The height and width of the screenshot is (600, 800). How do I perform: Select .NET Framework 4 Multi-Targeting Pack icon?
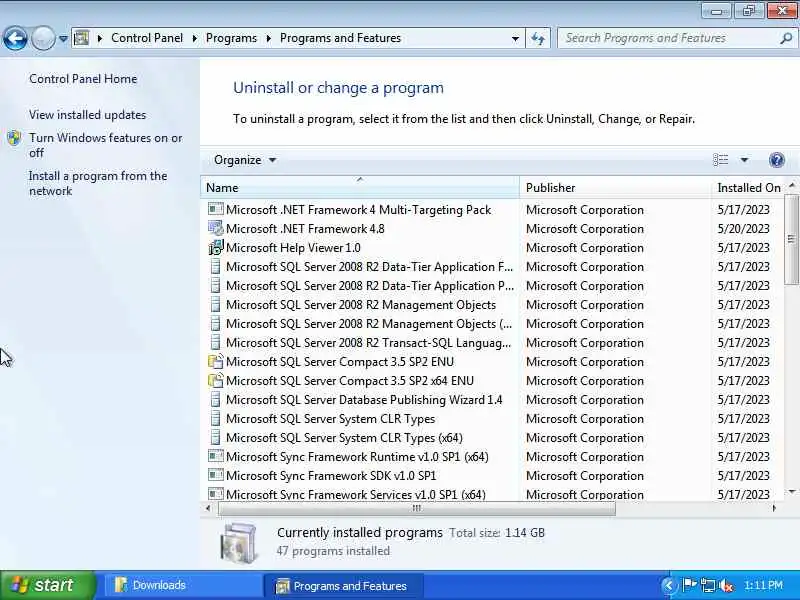[x=216, y=209]
